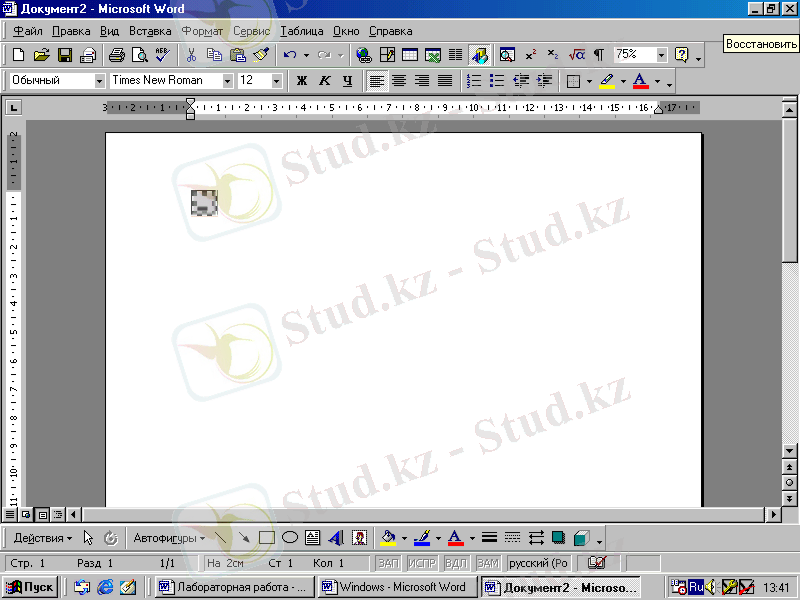This screenshot has width=800, height=600.
Task: Expand the borders dropdown arrow
Action: [x=589, y=81]
